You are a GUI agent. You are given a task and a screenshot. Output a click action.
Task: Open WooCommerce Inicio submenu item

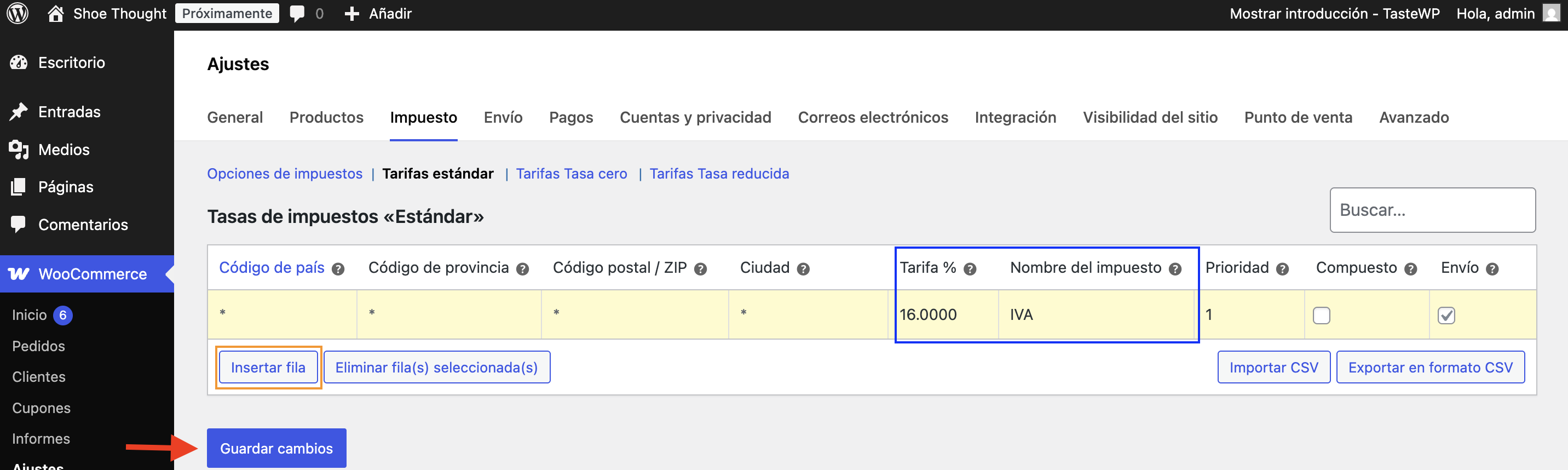[x=29, y=315]
